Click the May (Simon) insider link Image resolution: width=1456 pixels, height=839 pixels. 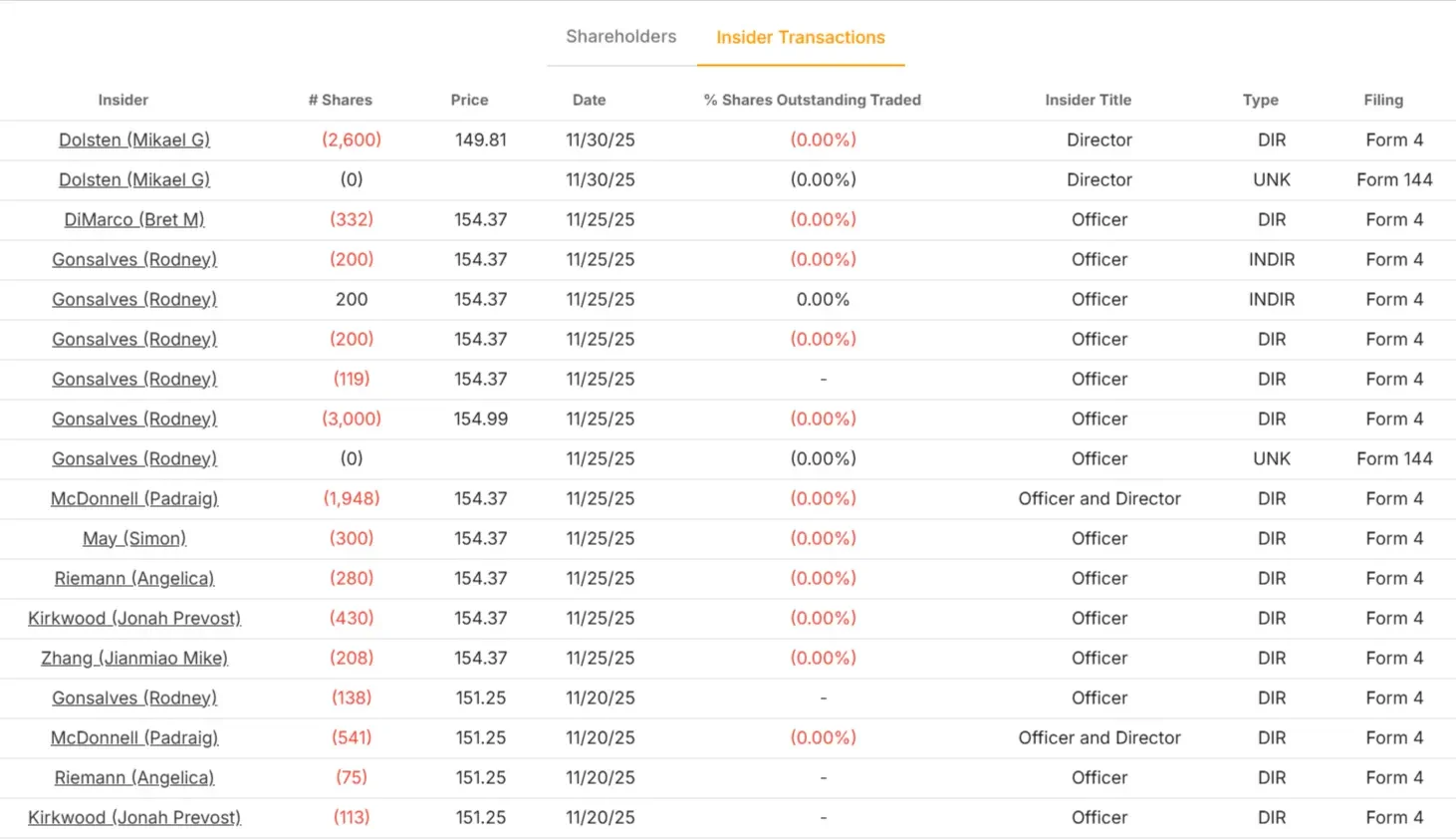[134, 539]
